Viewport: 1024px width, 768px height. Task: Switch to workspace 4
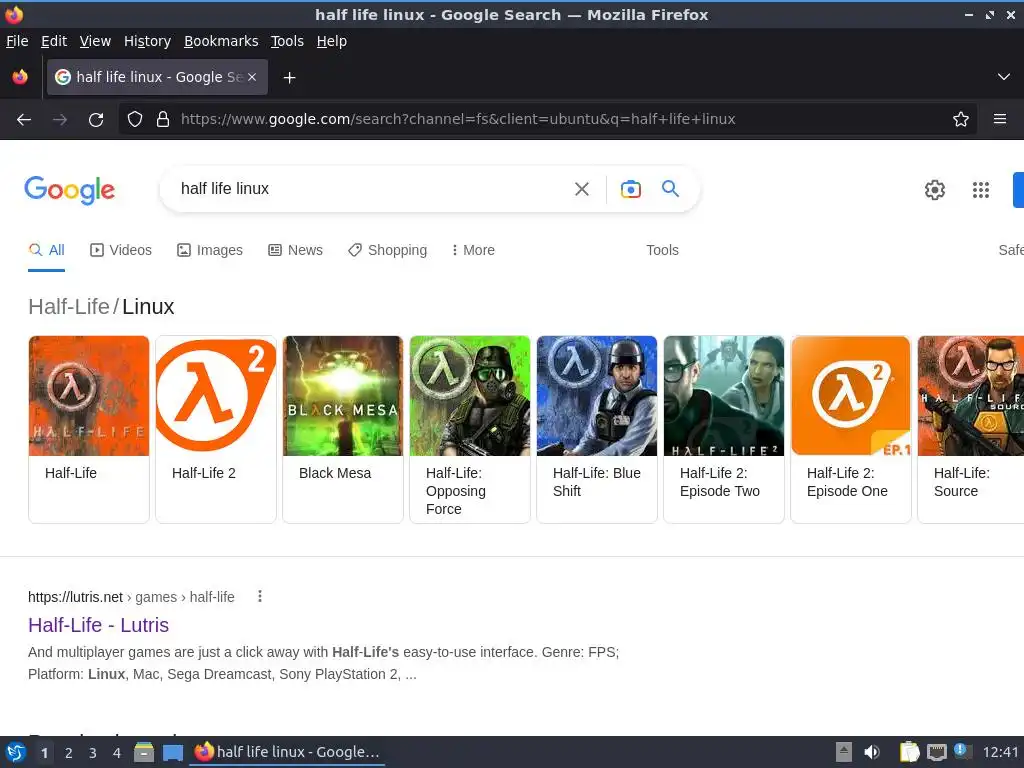point(117,753)
